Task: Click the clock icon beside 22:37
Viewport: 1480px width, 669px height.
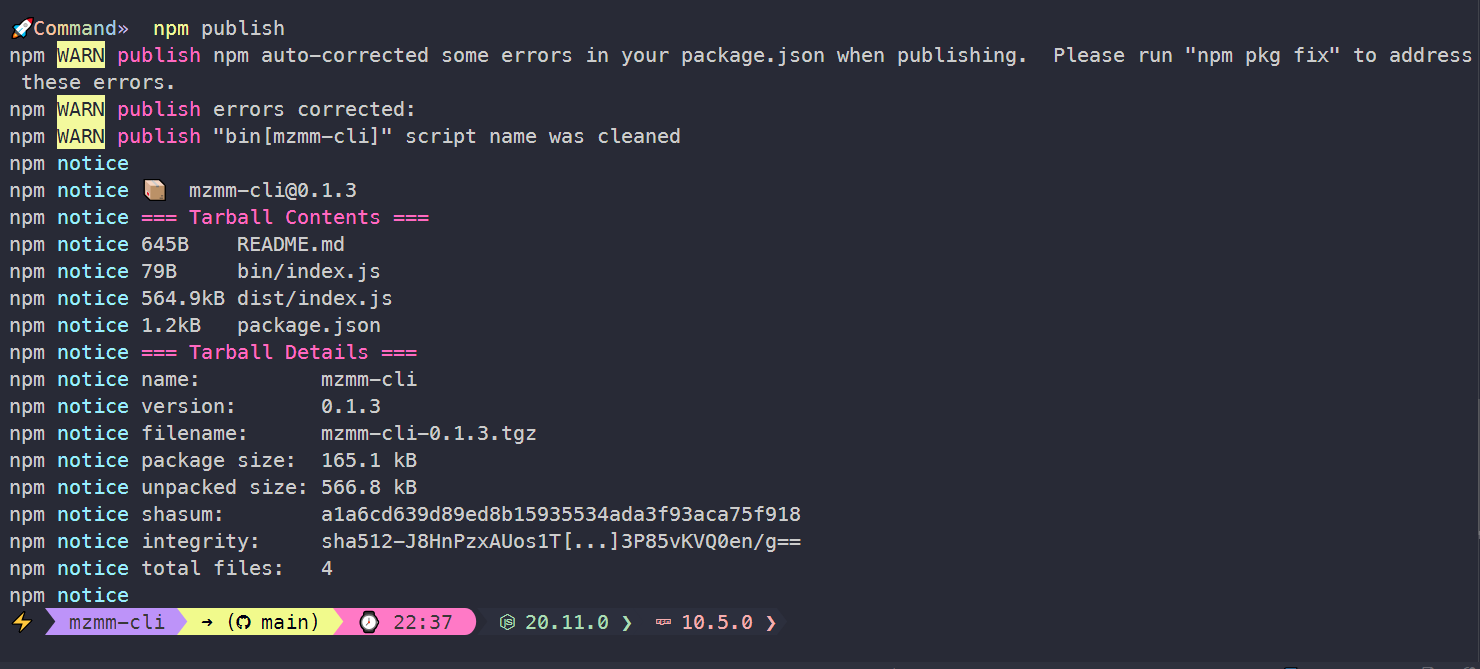Action: click(369, 622)
